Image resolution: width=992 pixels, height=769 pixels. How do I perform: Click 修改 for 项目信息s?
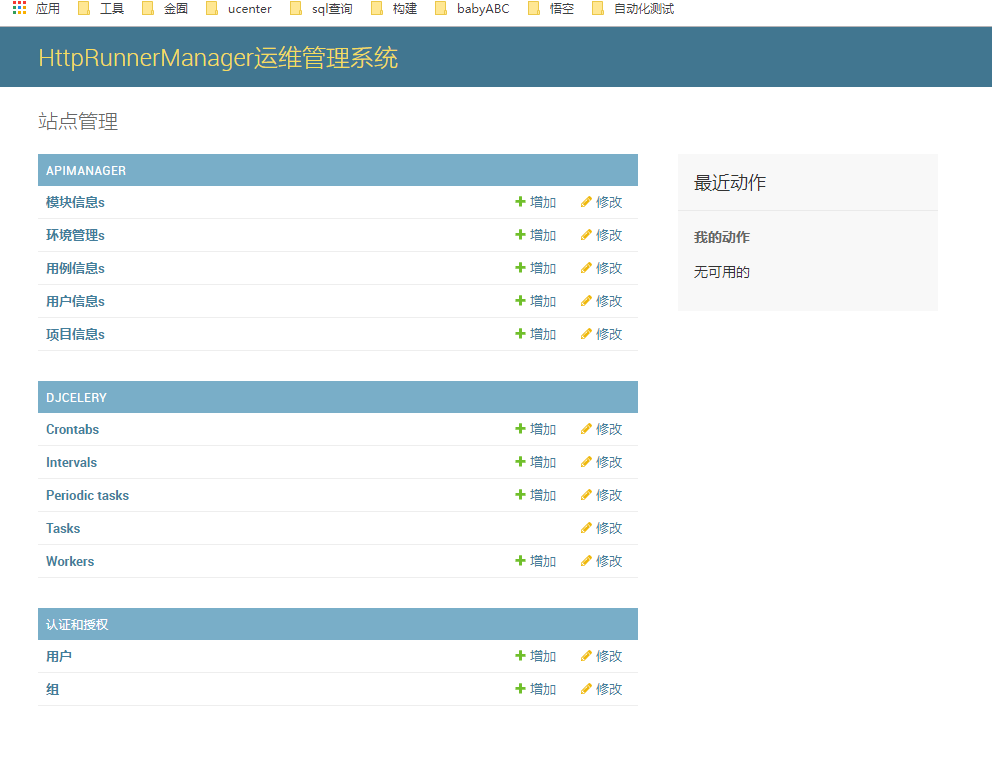point(602,334)
